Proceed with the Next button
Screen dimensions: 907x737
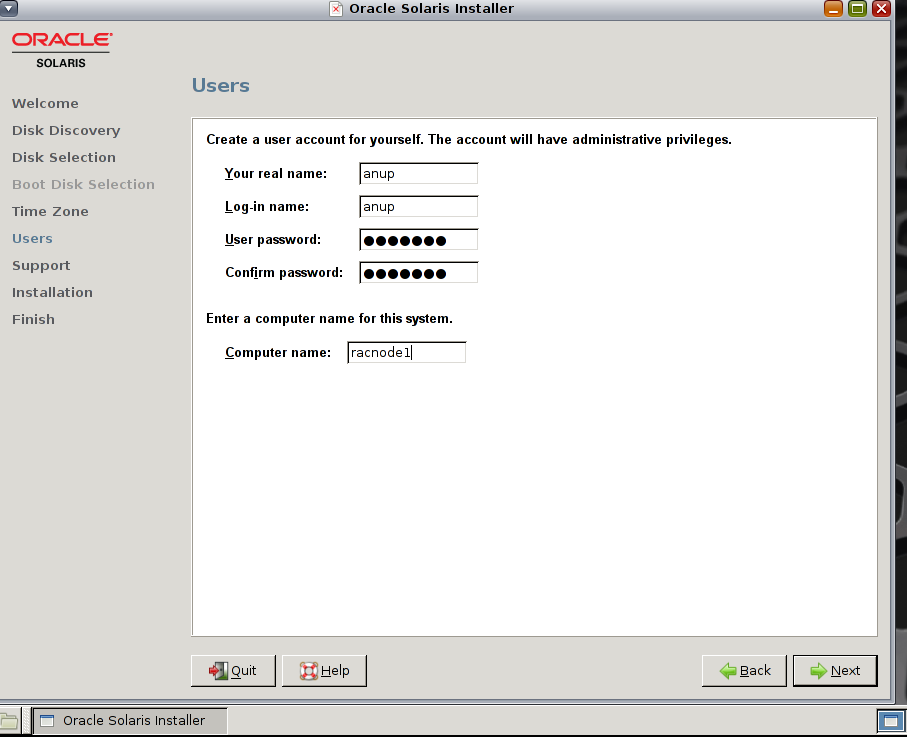835,670
